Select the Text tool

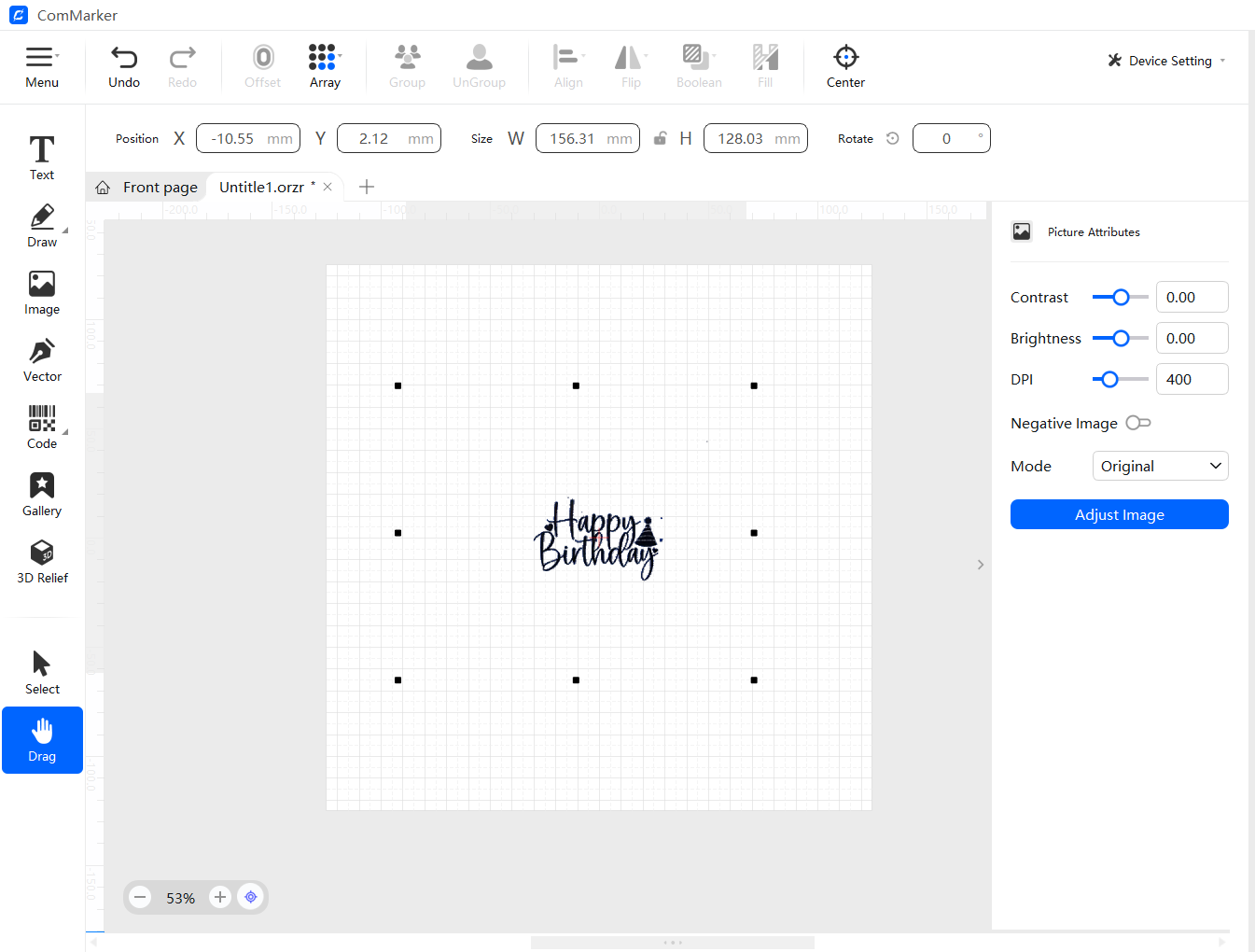tap(41, 156)
